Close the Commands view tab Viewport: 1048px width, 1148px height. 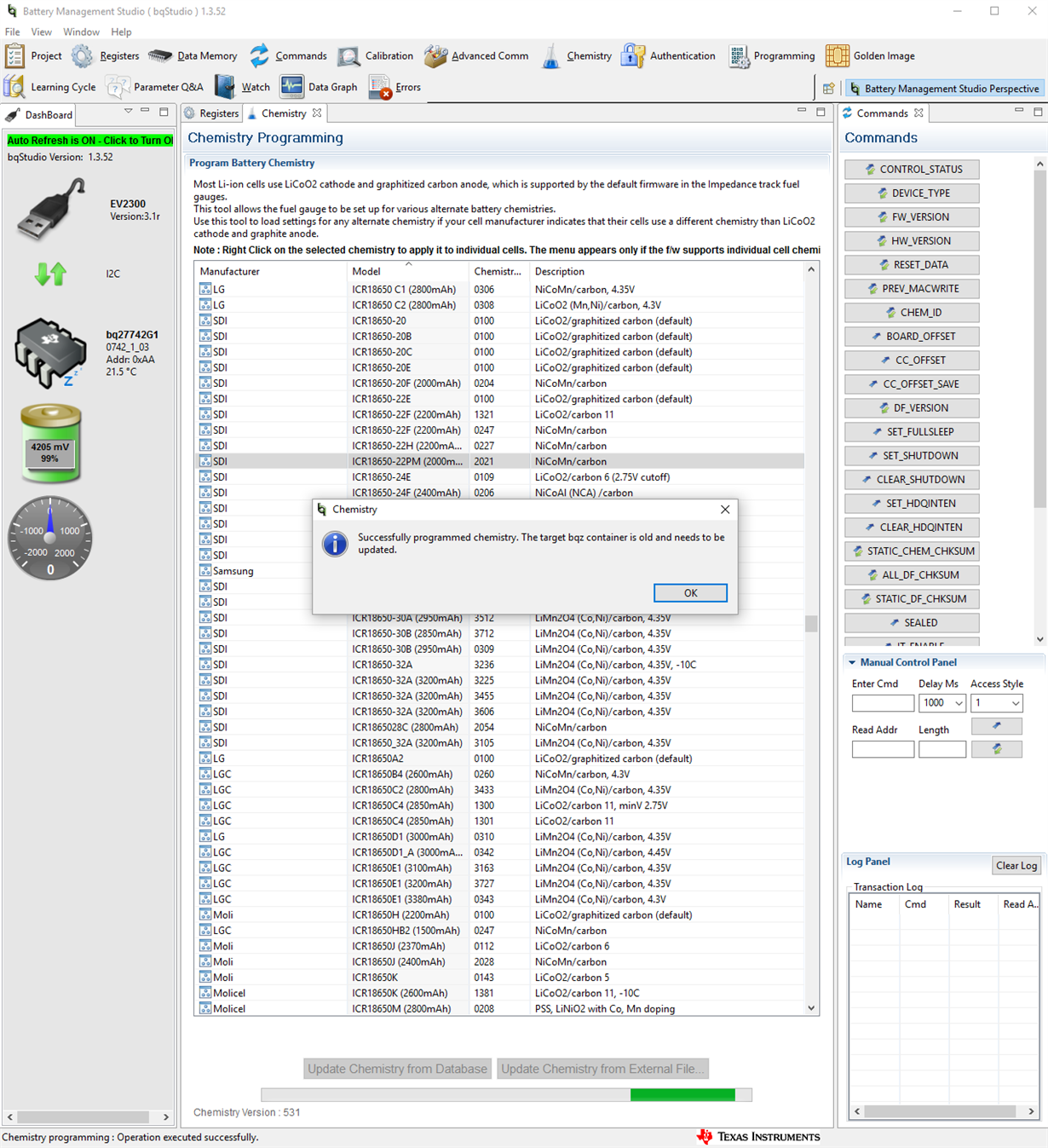[x=918, y=113]
